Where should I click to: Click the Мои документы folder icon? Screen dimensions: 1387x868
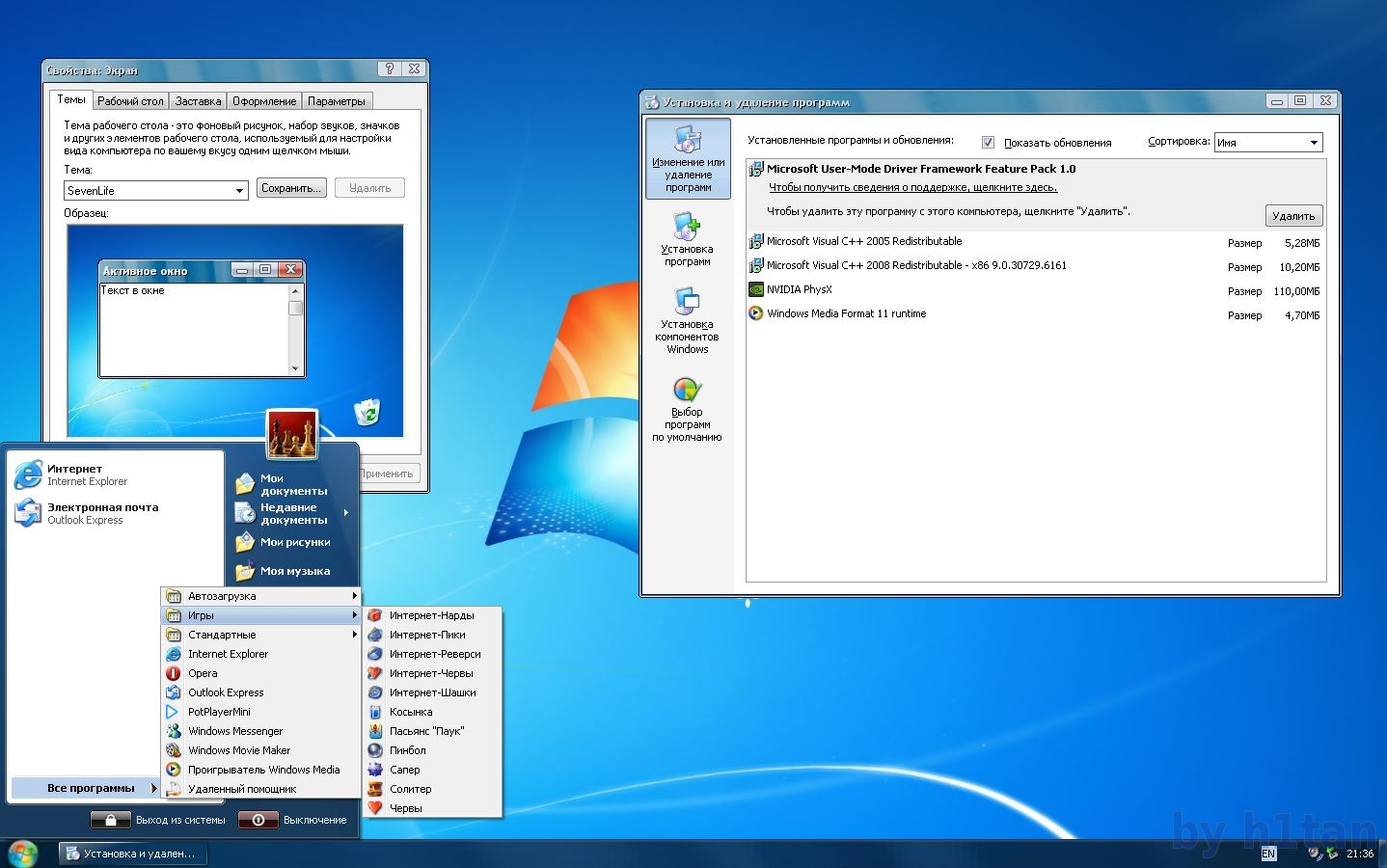coord(245,483)
